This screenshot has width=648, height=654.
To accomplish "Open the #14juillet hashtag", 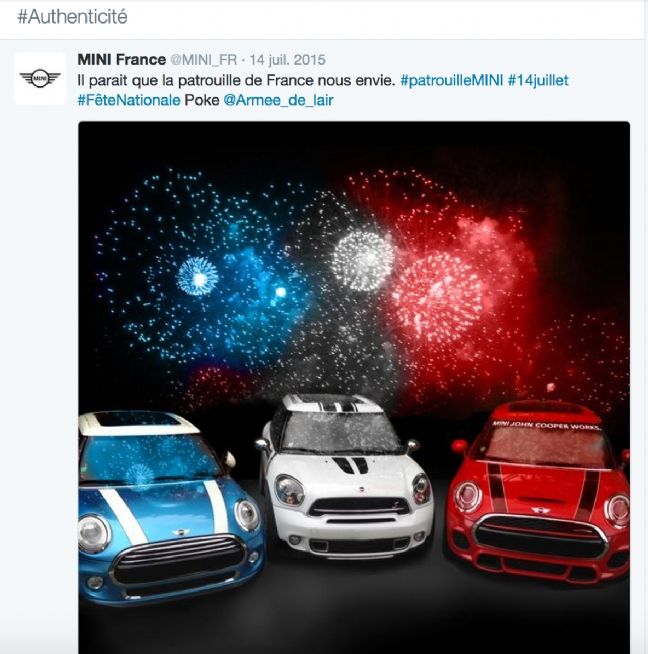I will click(x=538, y=80).
